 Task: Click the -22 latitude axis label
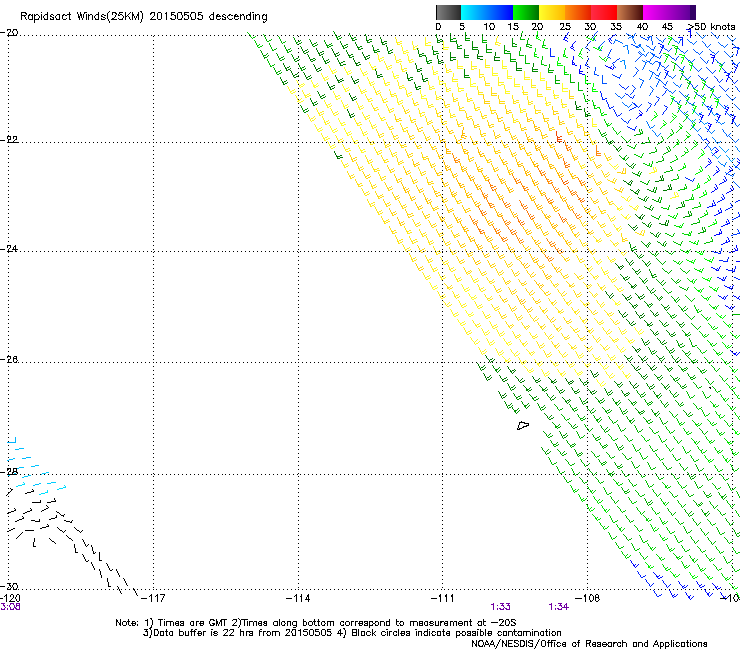pos(9,140)
